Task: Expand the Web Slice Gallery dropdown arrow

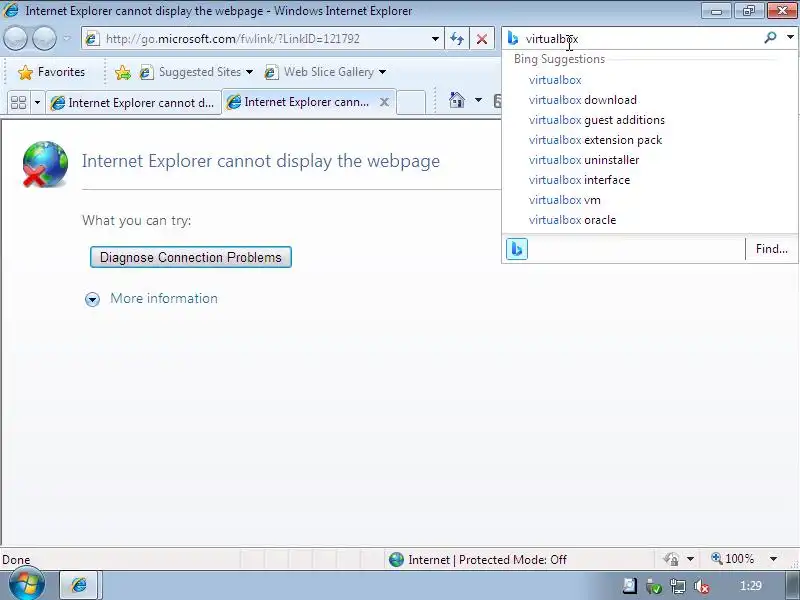Action: click(x=383, y=72)
